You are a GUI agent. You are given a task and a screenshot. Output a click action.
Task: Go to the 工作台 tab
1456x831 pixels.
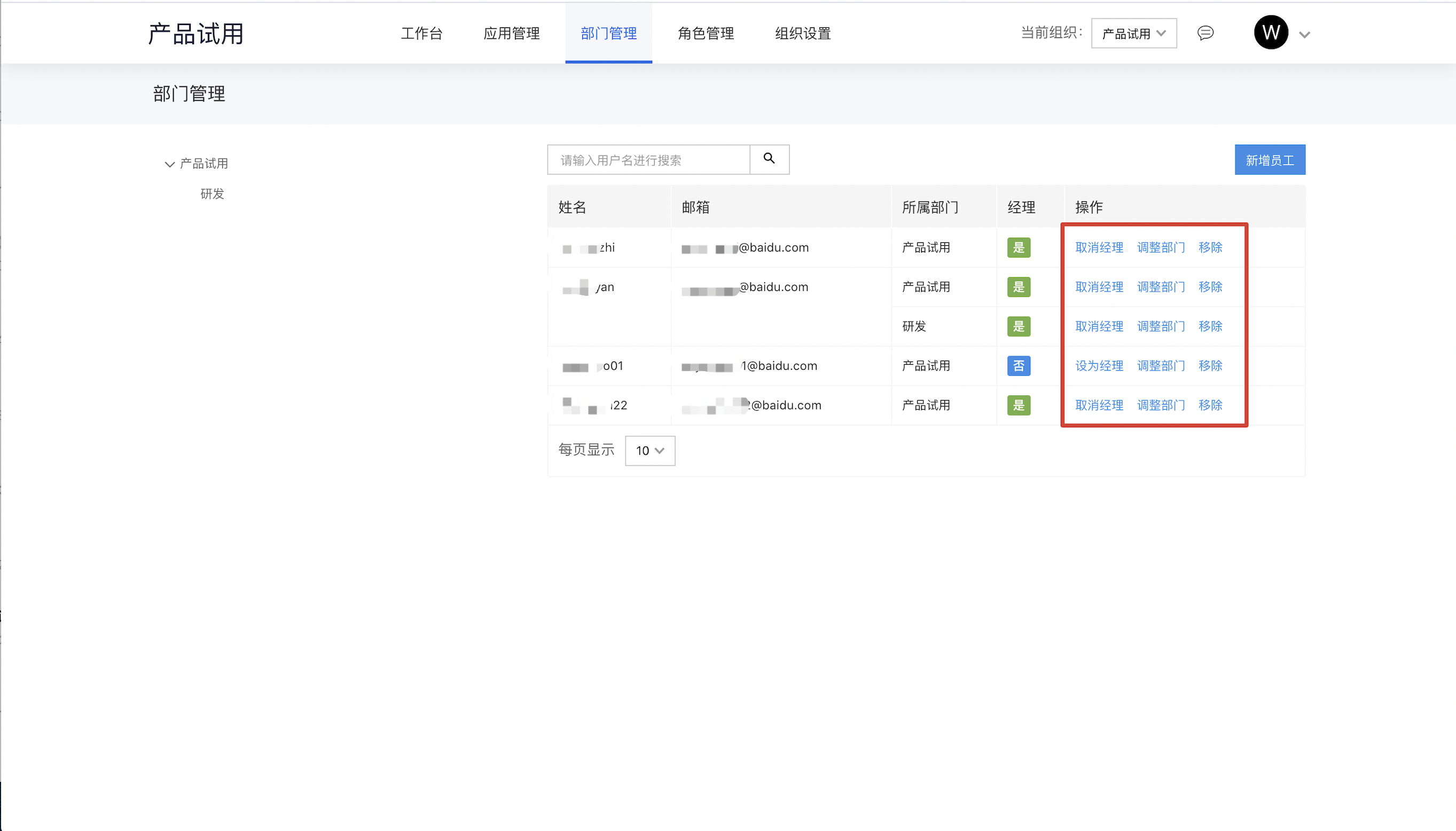coord(422,34)
